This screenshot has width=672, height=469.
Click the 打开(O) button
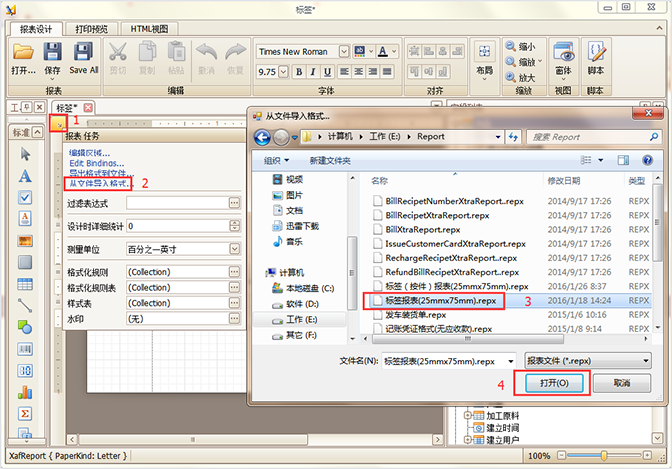tap(553, 383)
